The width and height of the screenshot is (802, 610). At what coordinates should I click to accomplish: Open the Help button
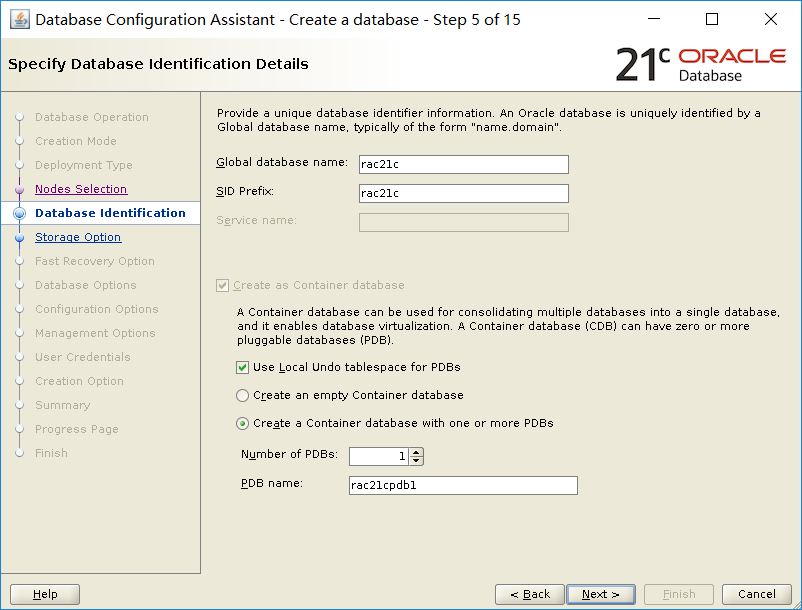coord(45,594)
